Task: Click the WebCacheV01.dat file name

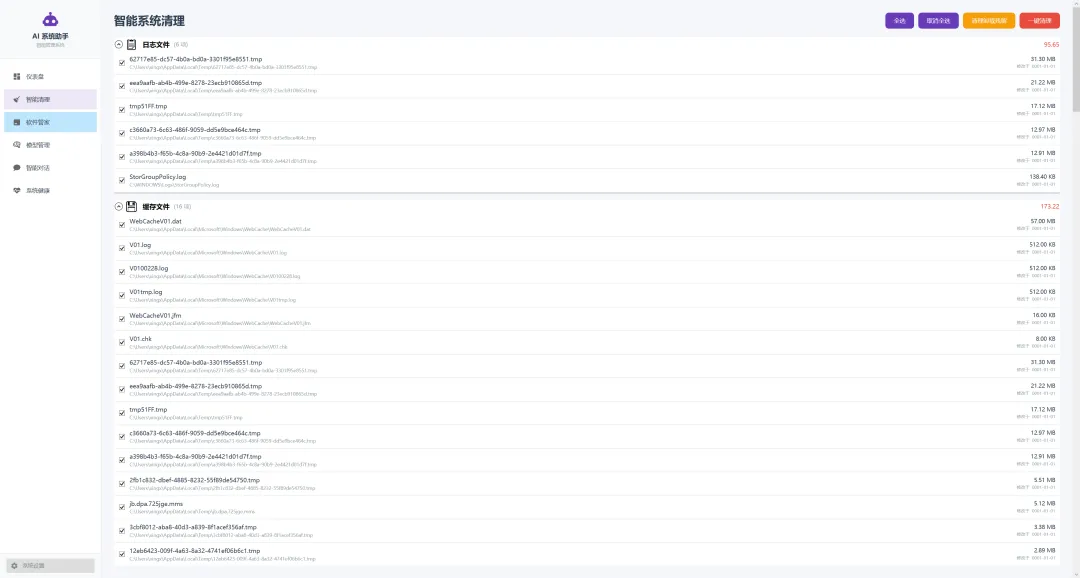Action: [x=156, y=222]
